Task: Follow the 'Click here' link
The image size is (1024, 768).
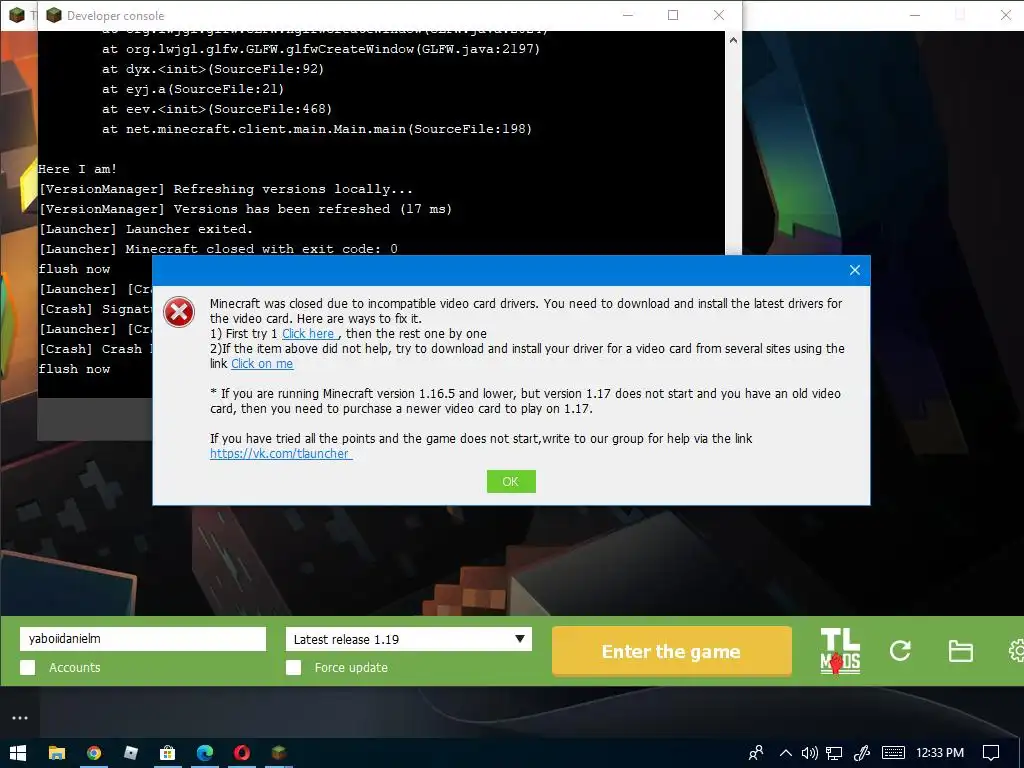Action: click(308, 334)
